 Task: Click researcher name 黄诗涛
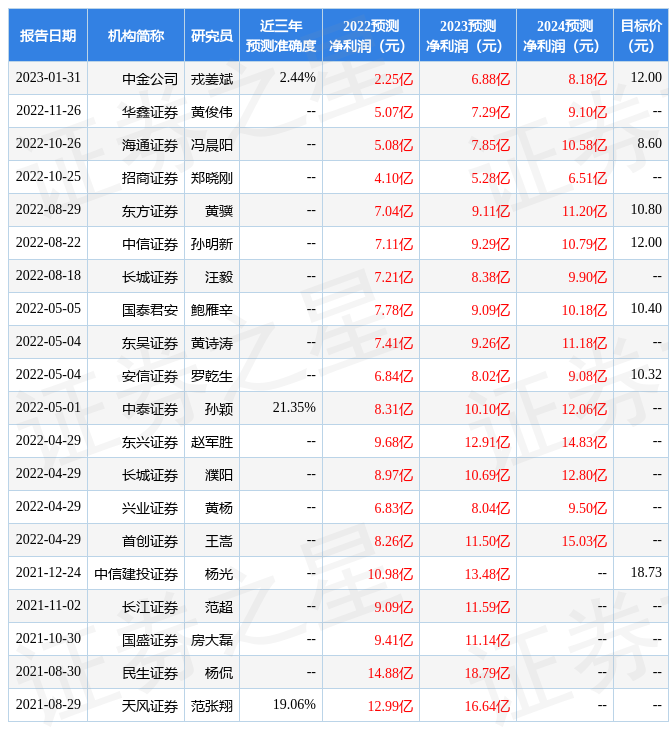[x=212, y=343]
